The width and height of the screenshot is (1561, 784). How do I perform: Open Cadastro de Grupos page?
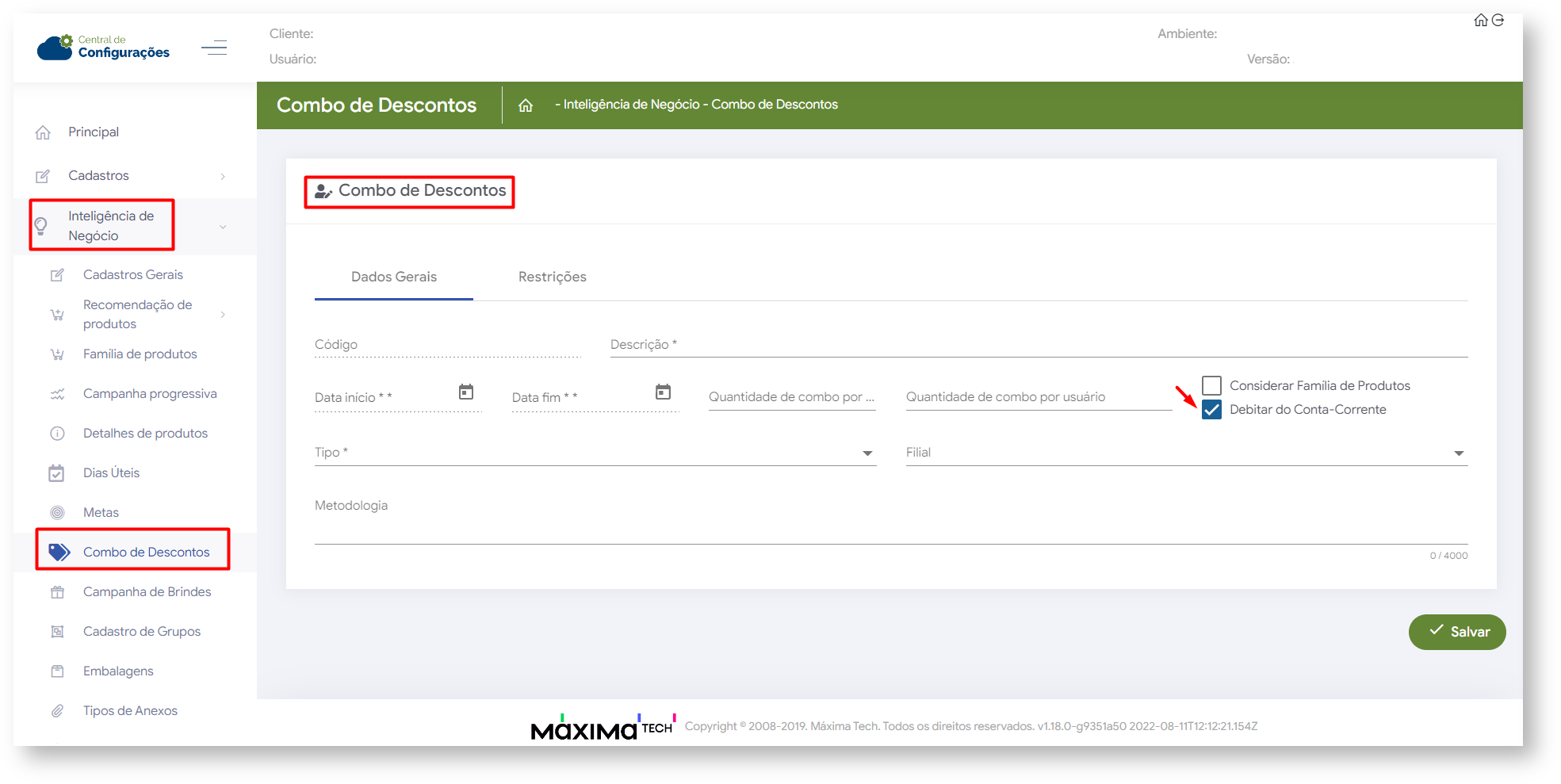142,632
